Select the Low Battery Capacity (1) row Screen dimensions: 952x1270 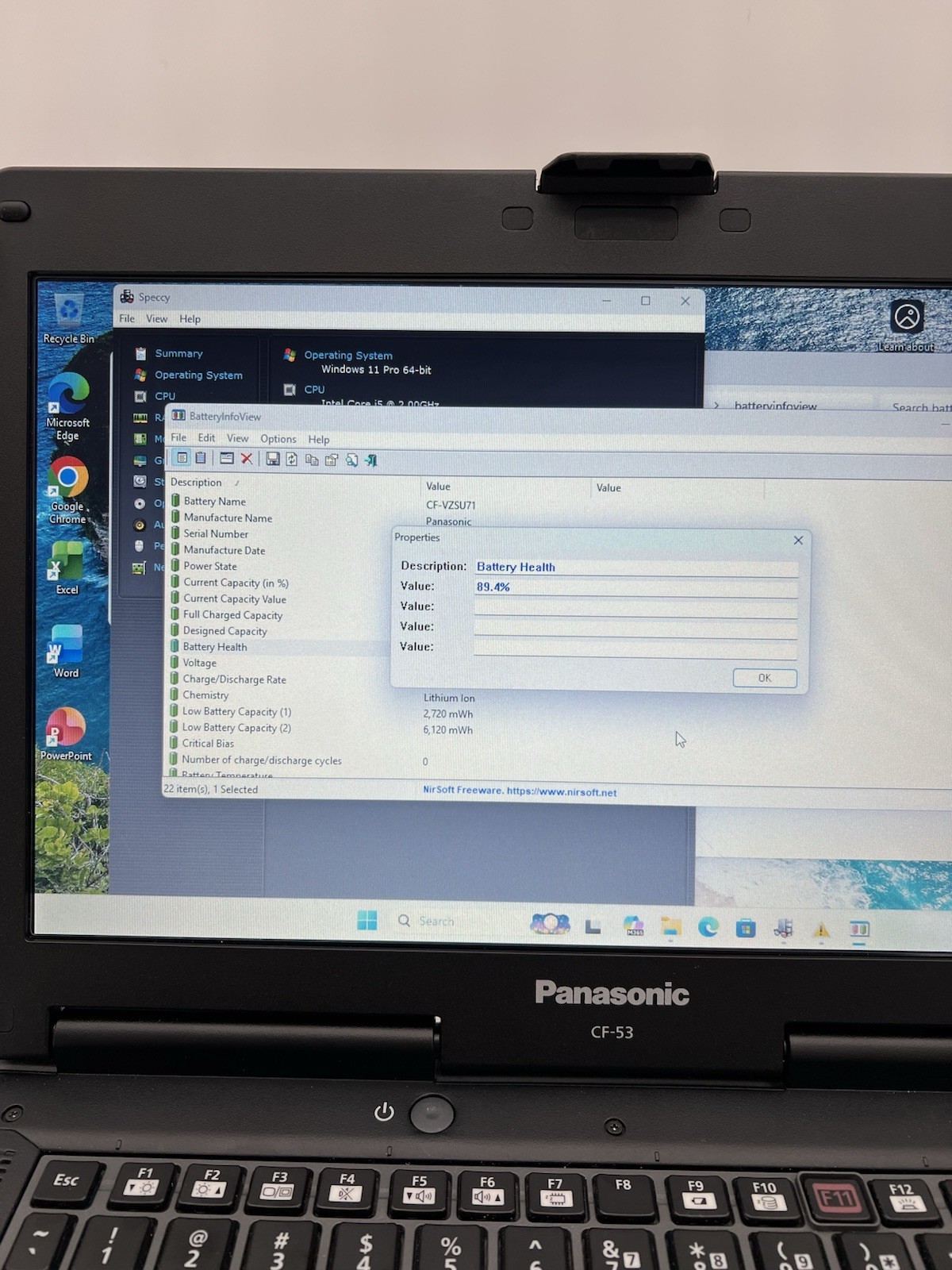(x=236, y=712)
